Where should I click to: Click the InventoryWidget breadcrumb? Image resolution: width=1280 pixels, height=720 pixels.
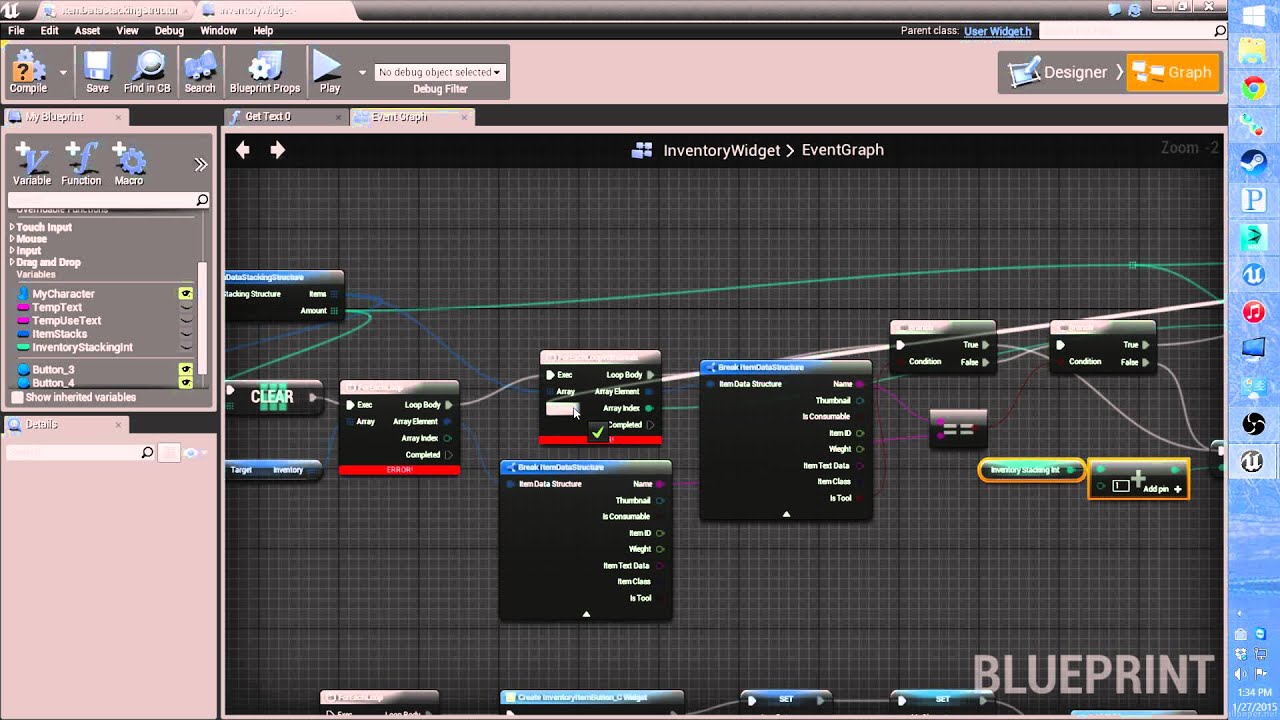point(721,150)
